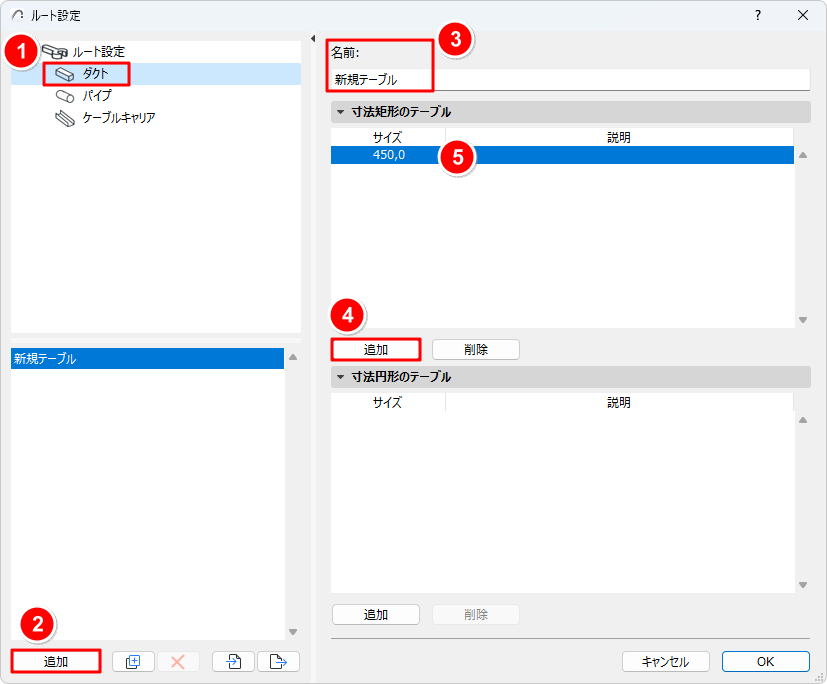827x684 pixels.
Task: Click 追加 button below the table list
Action: (x=55, y=661)
